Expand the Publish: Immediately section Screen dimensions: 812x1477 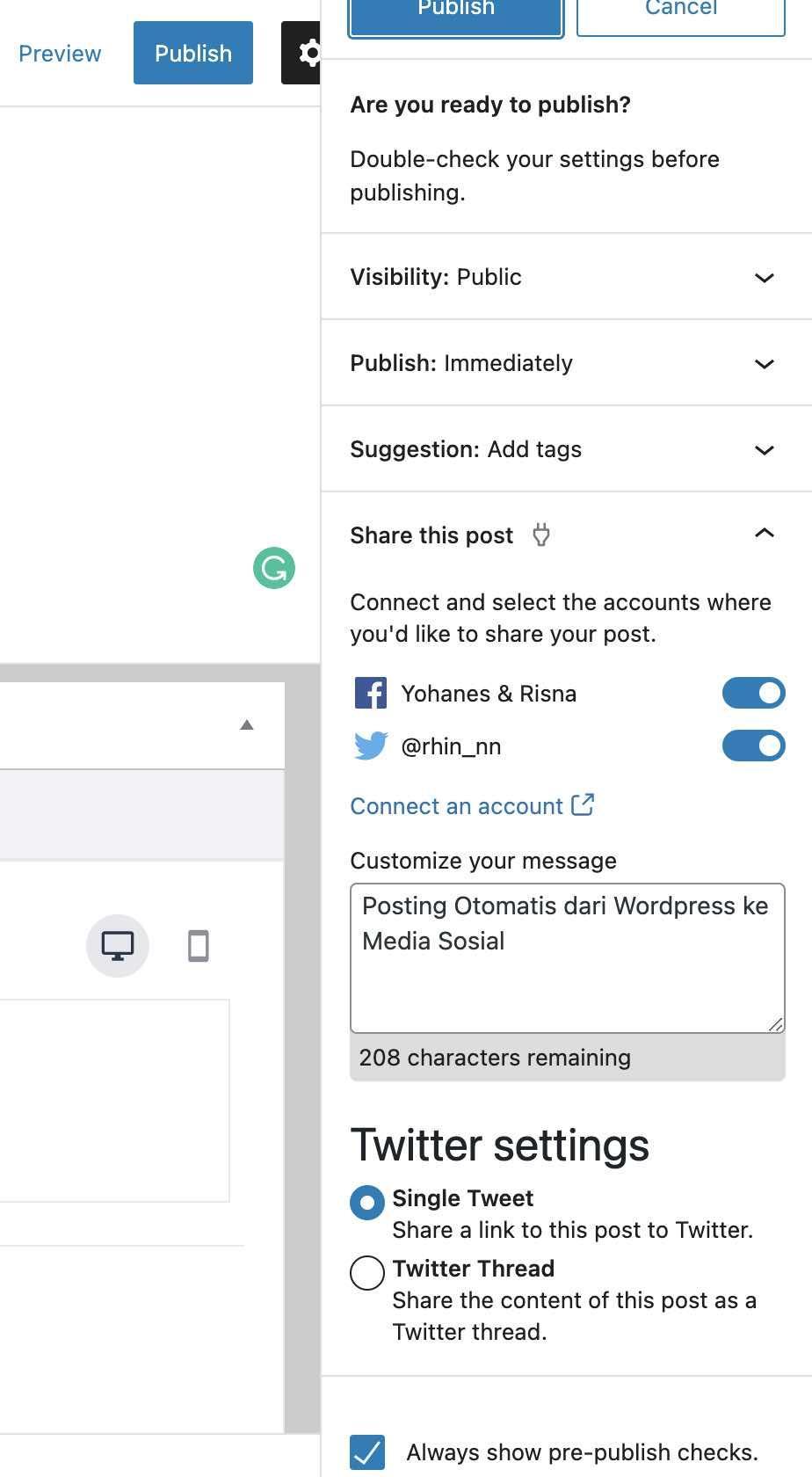point(567,363)
